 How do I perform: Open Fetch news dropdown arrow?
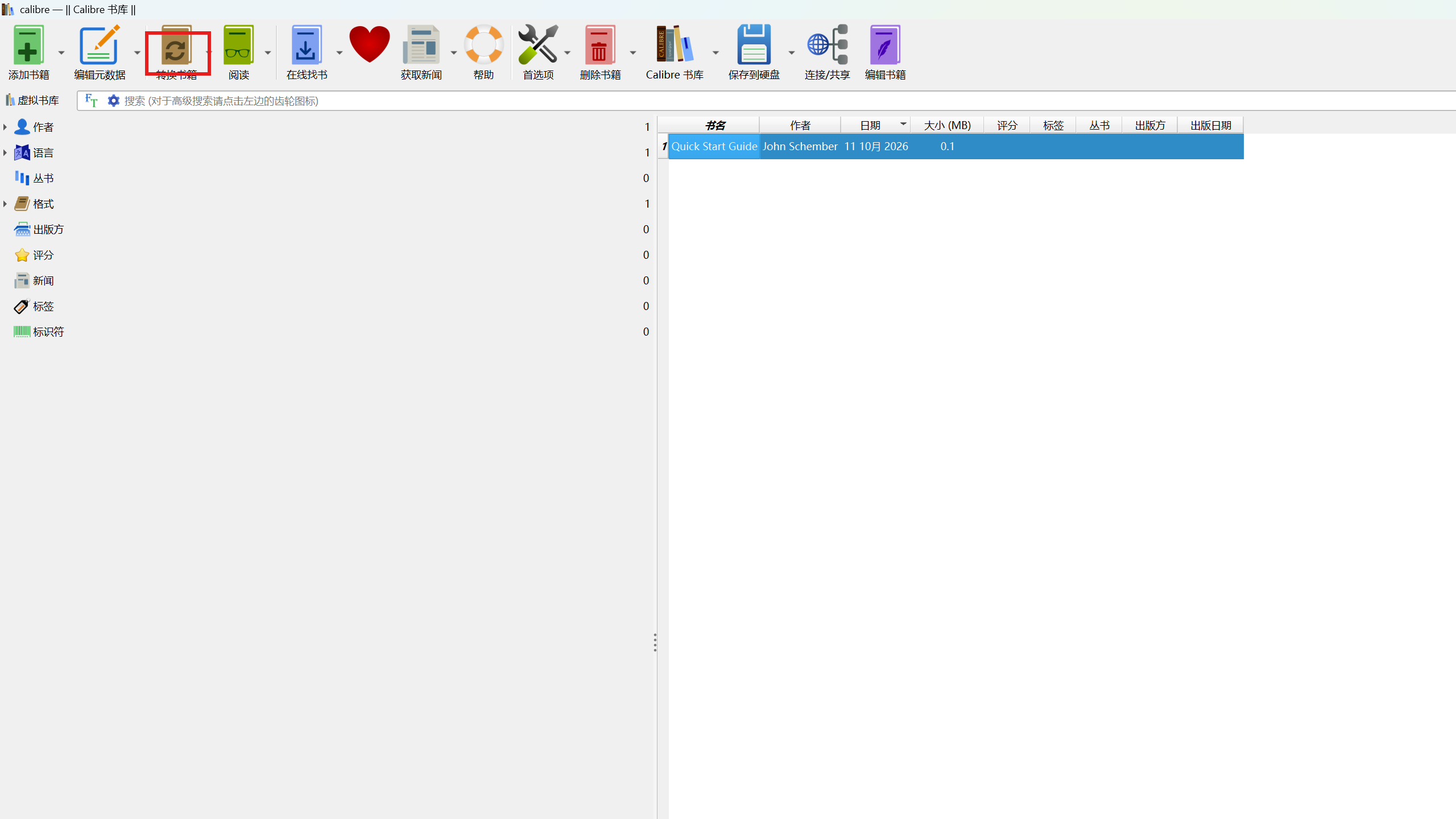point(453,52)
